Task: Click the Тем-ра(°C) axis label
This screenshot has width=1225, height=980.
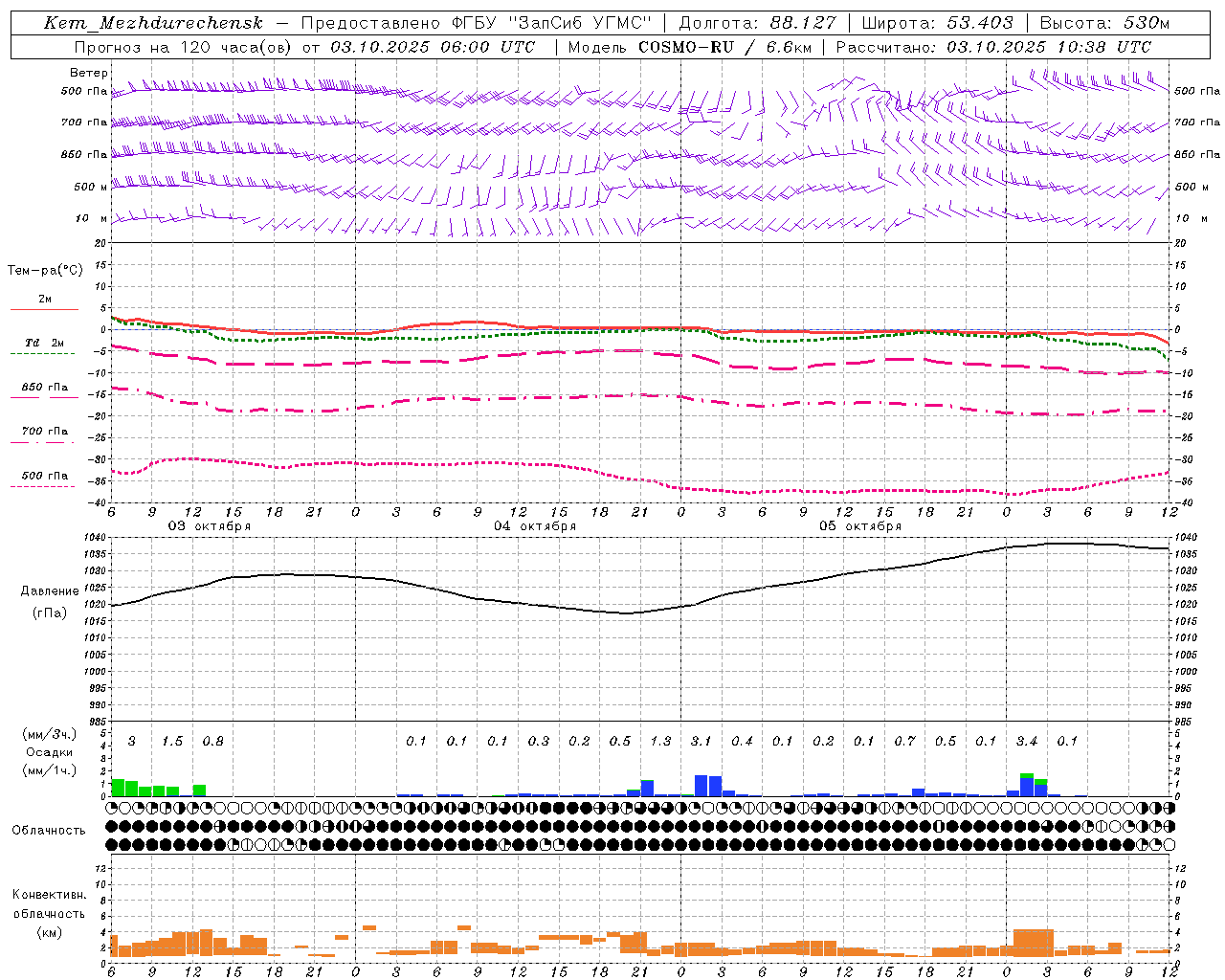Action: coord(45,271)
